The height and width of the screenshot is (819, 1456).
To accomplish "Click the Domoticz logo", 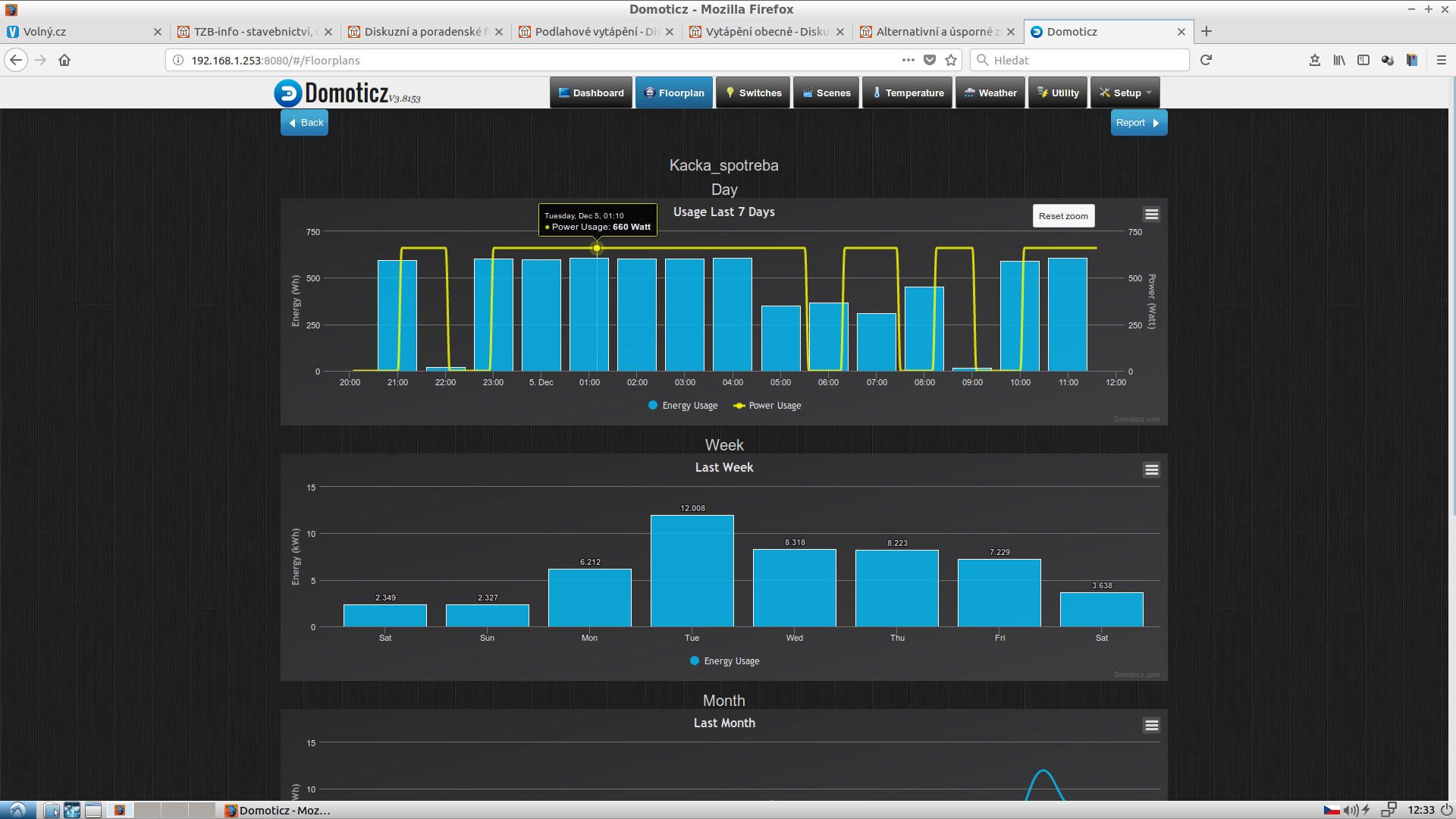I will (347, 93).
